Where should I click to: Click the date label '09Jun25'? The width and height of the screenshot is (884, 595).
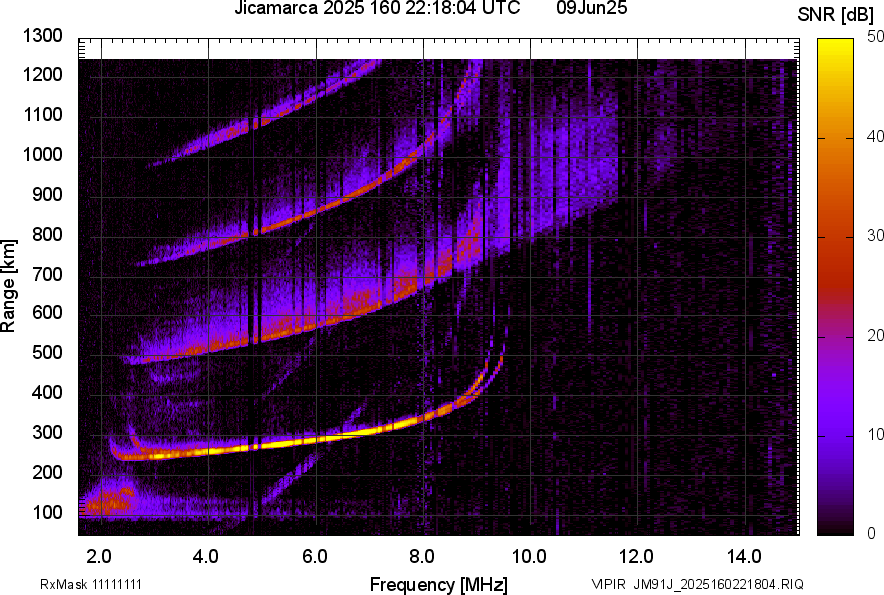pos(591,8)
